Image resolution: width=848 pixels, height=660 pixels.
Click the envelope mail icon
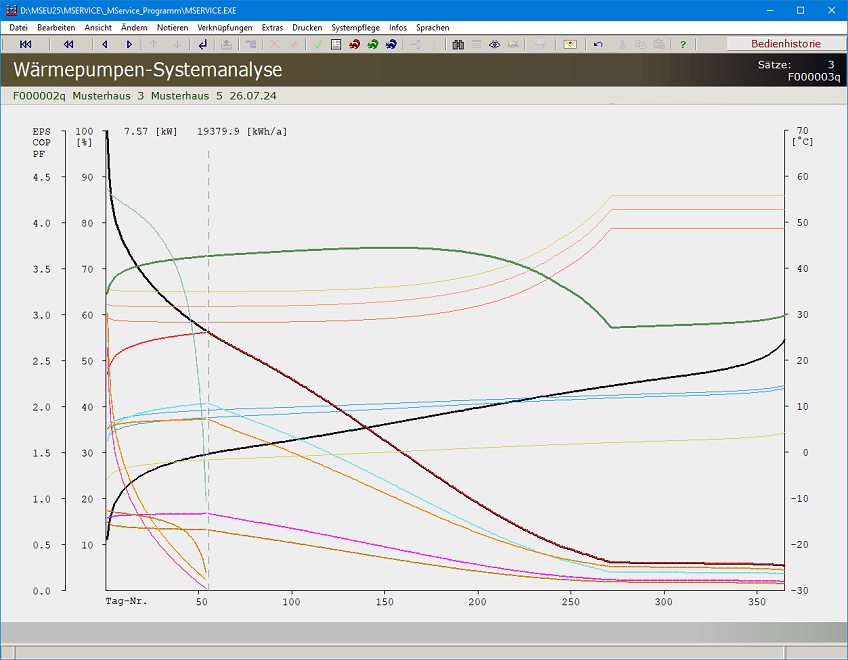pos(569,44)
